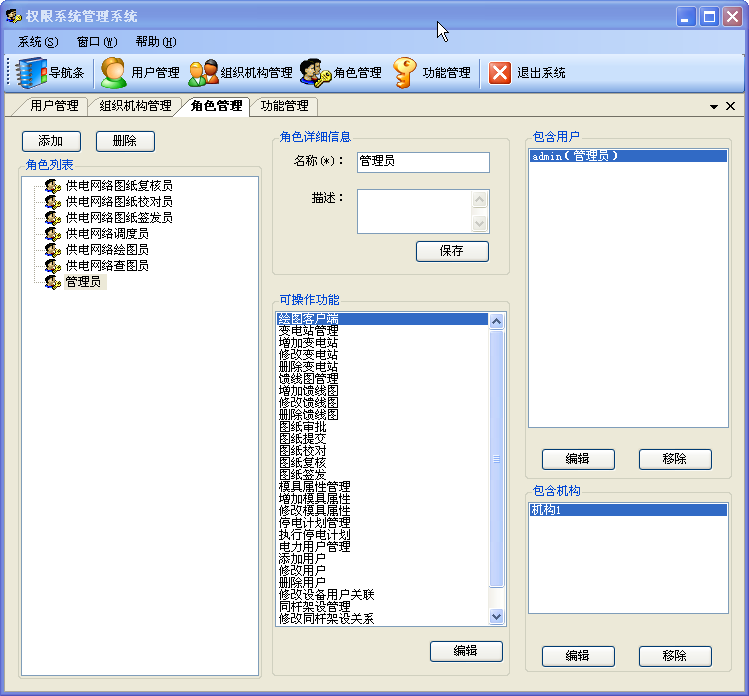Switch to the 组织机构管理 tab

(x=135, y=106)
